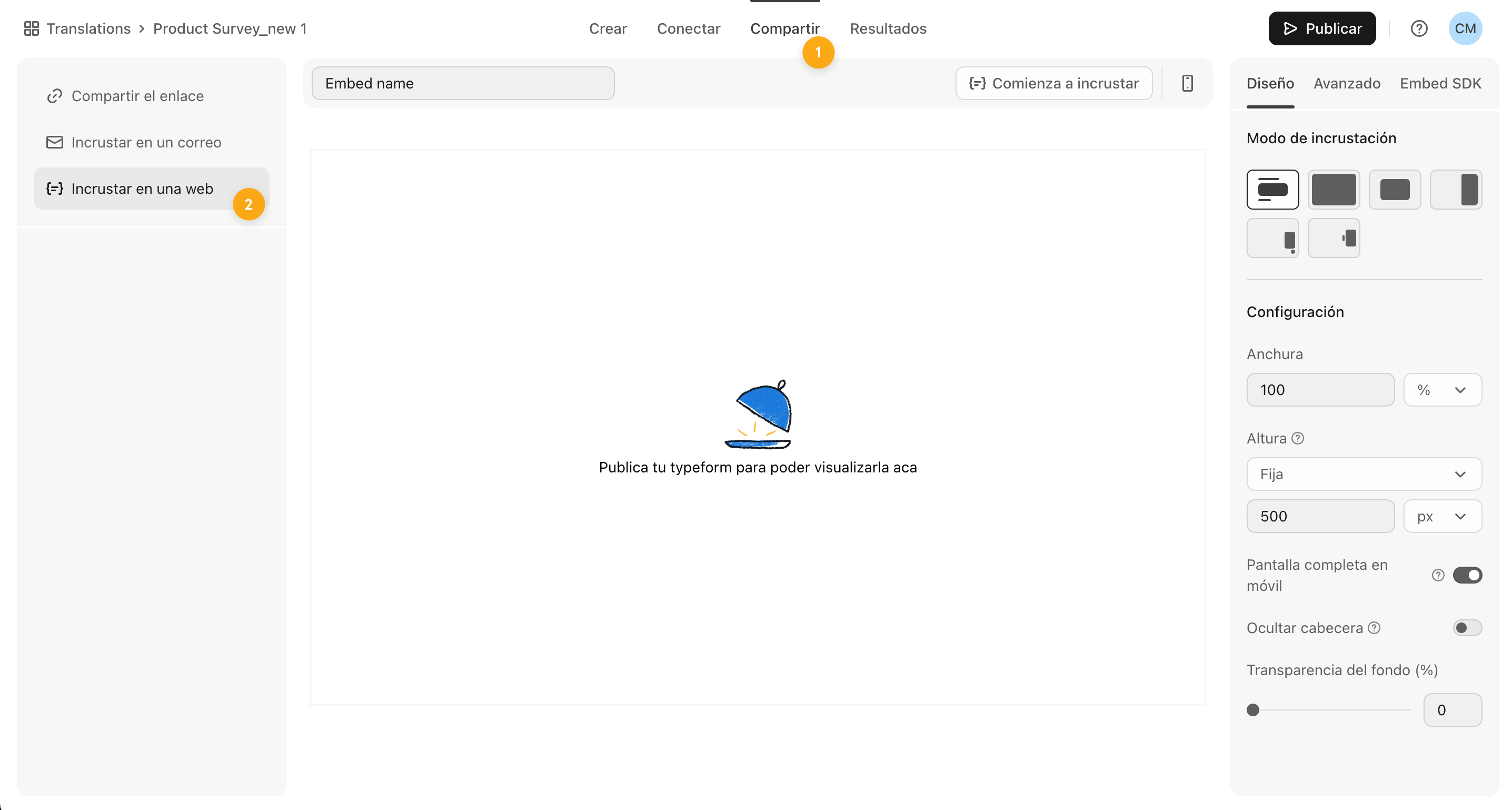
Task: Click the Anchura value field
Action: tap(1320, 389)
